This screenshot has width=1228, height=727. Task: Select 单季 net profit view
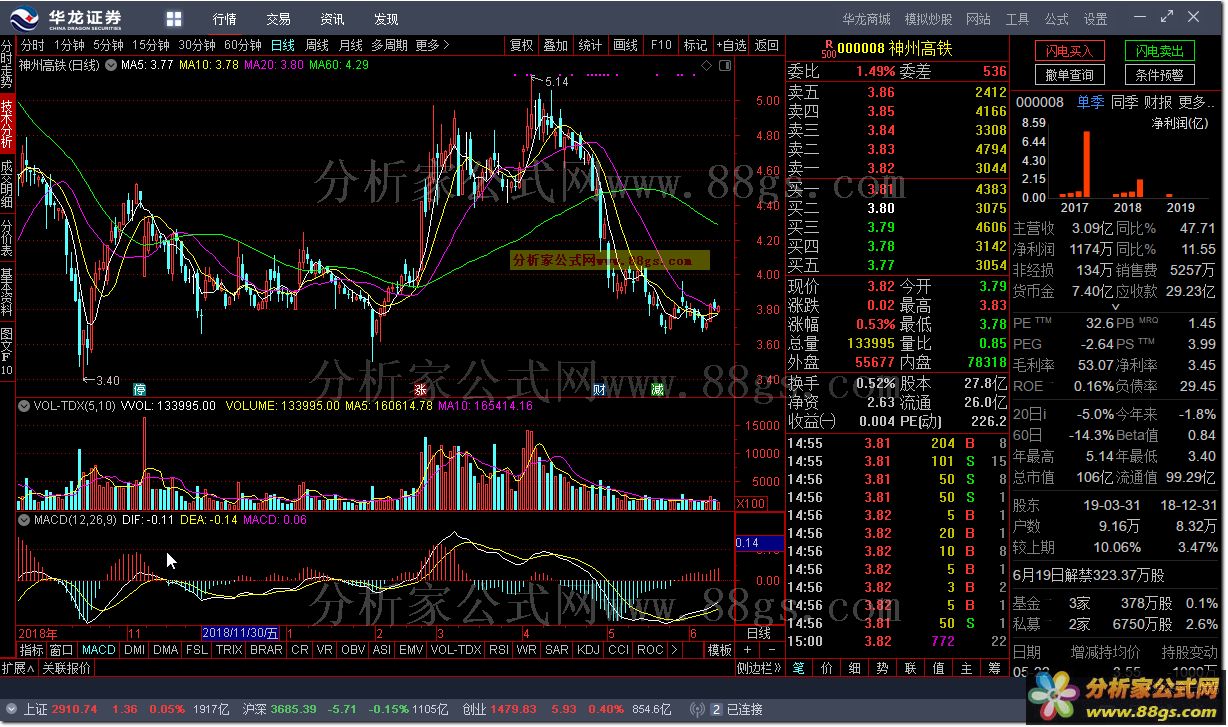(1091, 102)
